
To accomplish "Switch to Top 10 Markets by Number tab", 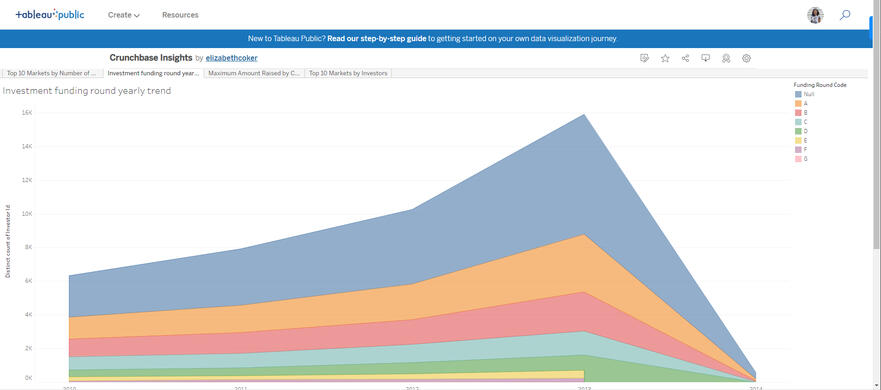I will pyautogui.click(x=52, y=73).
